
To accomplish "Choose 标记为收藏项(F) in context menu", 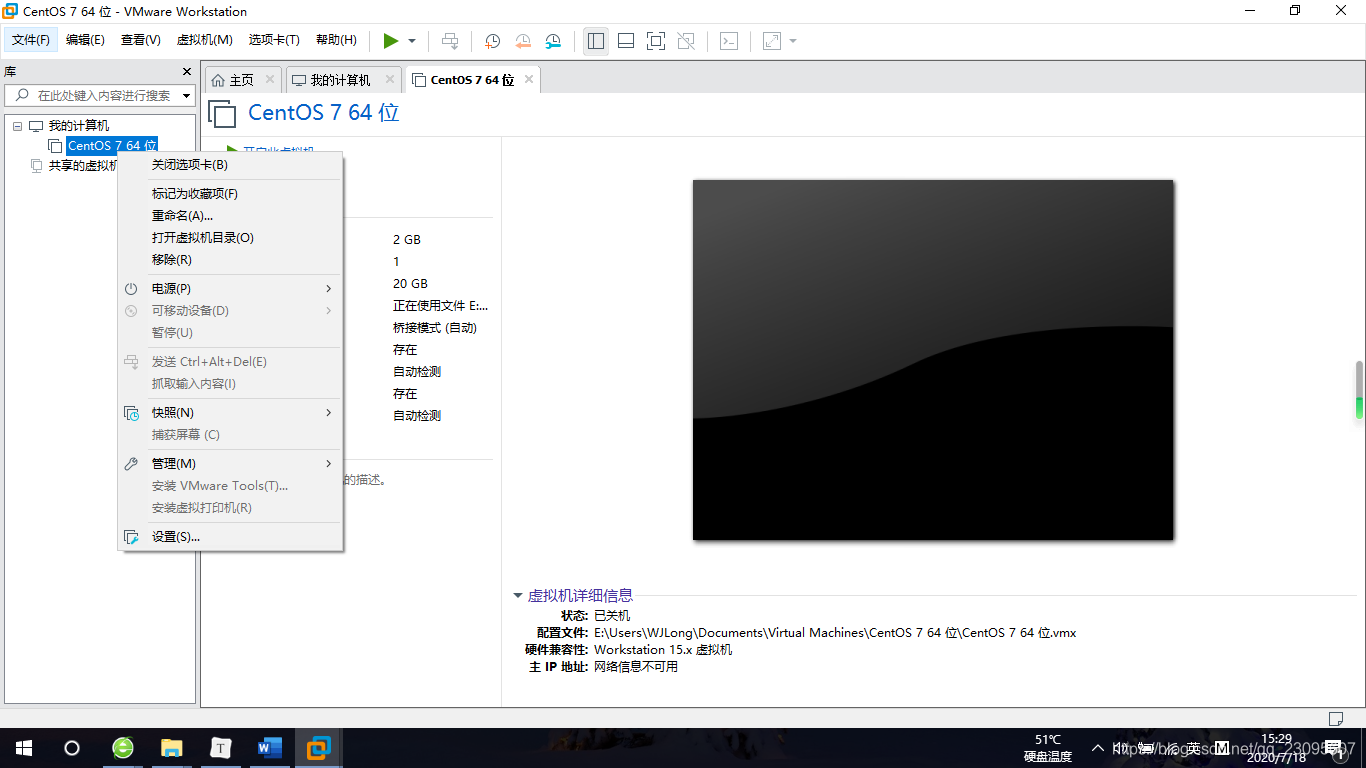I will 231,194.
